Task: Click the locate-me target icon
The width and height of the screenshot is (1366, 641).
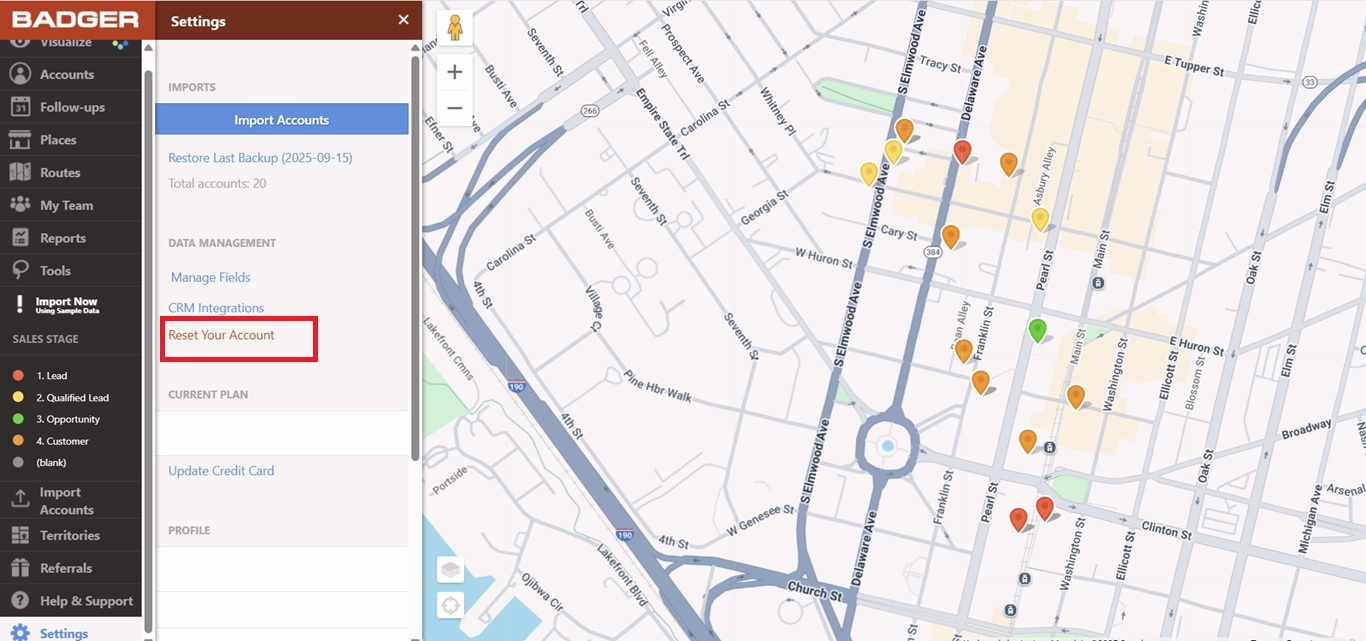Action: 451,605
